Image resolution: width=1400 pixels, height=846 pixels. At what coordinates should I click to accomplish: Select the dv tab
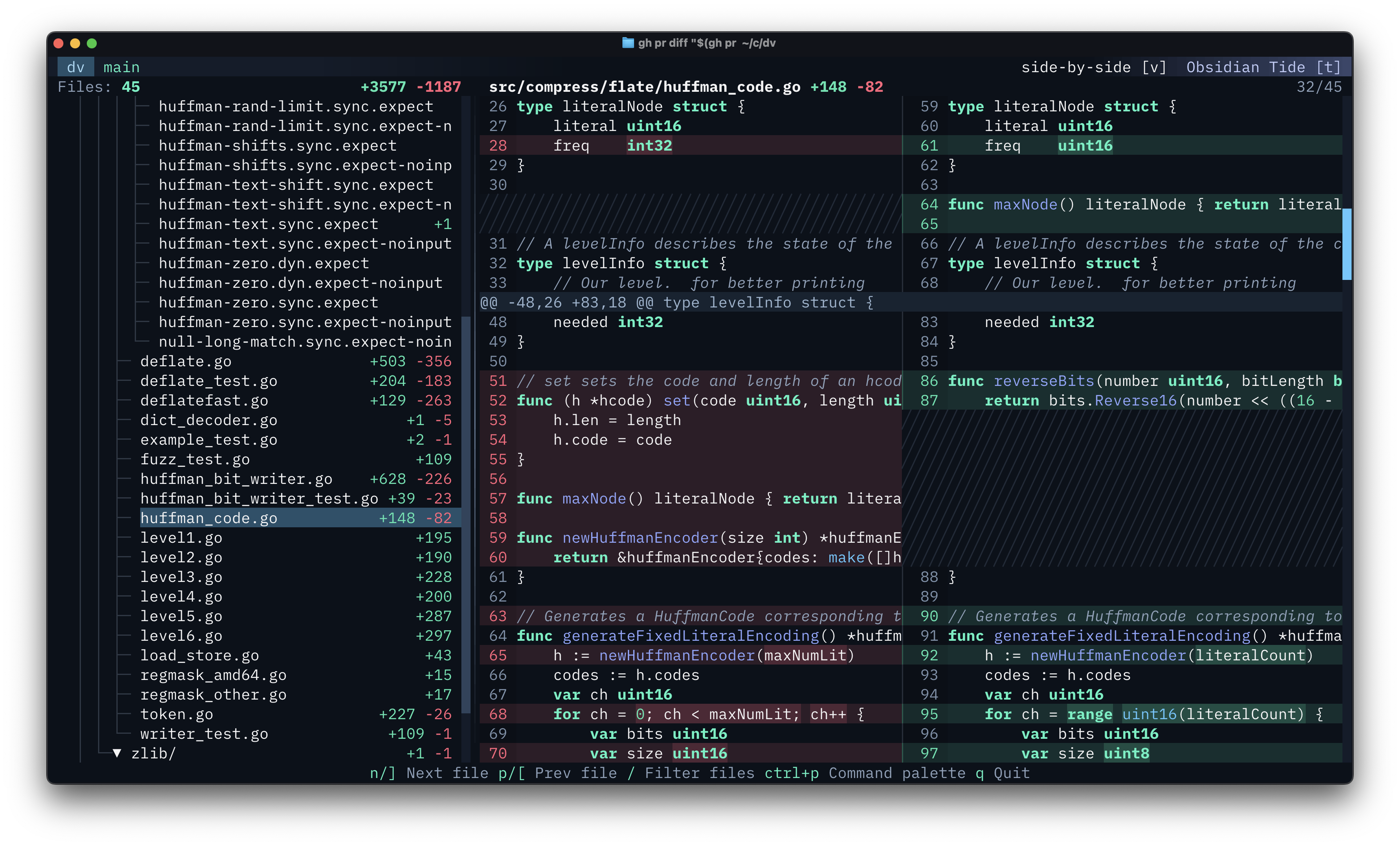tap(76, 67)
